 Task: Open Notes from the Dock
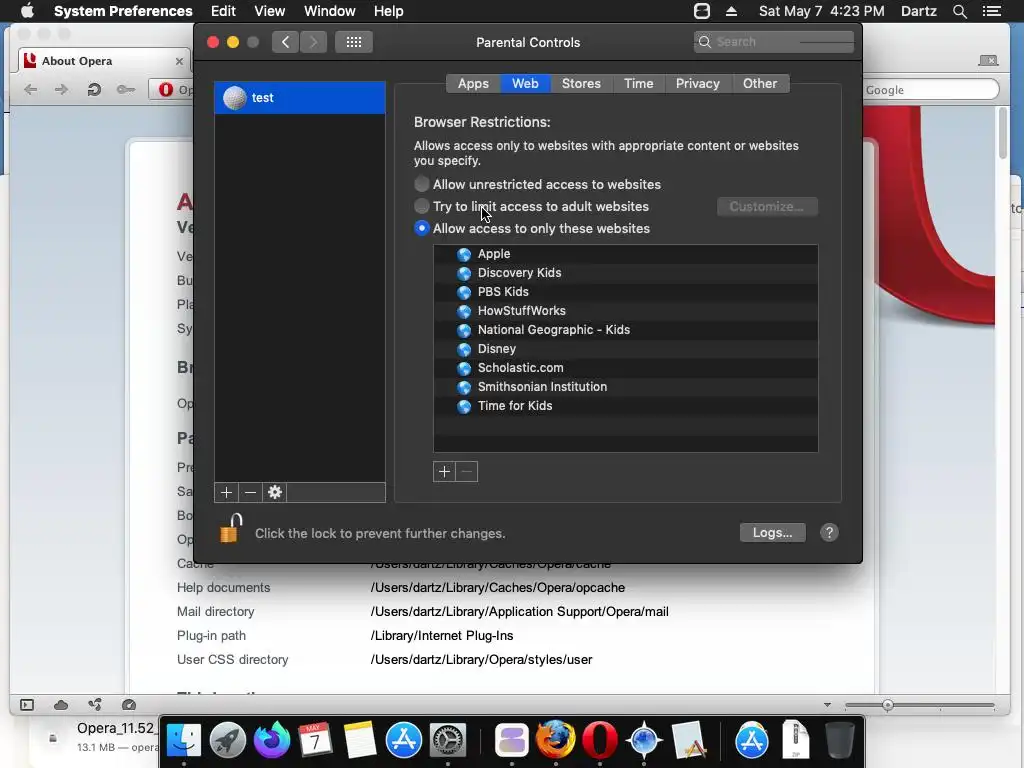[360, 741]
